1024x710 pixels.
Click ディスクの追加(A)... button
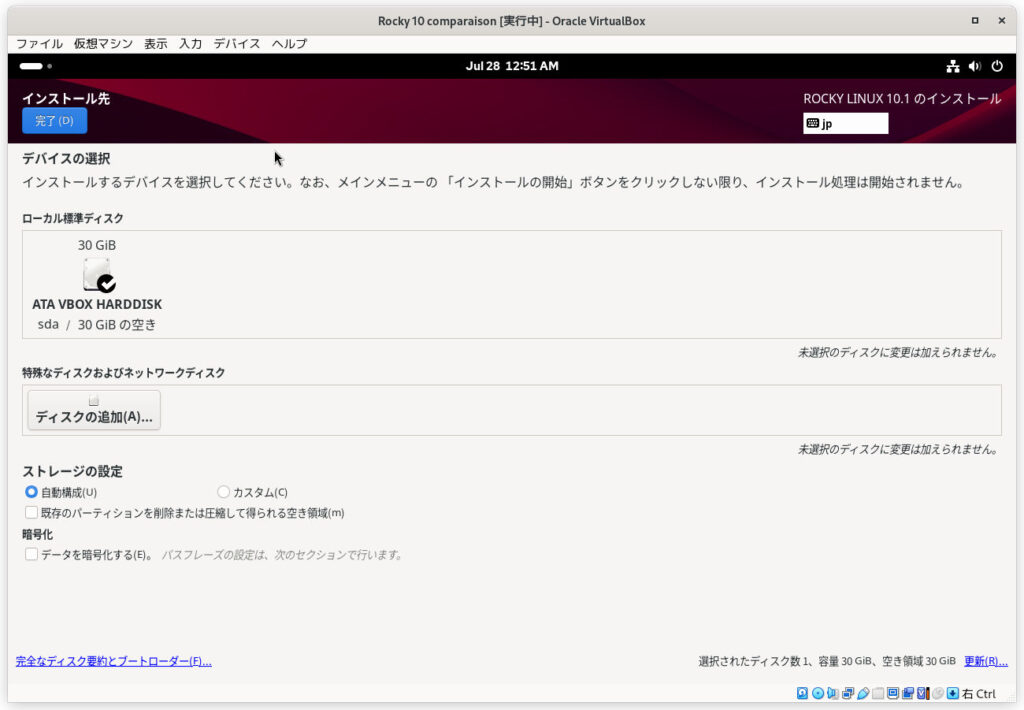click(x=94, y=410)
